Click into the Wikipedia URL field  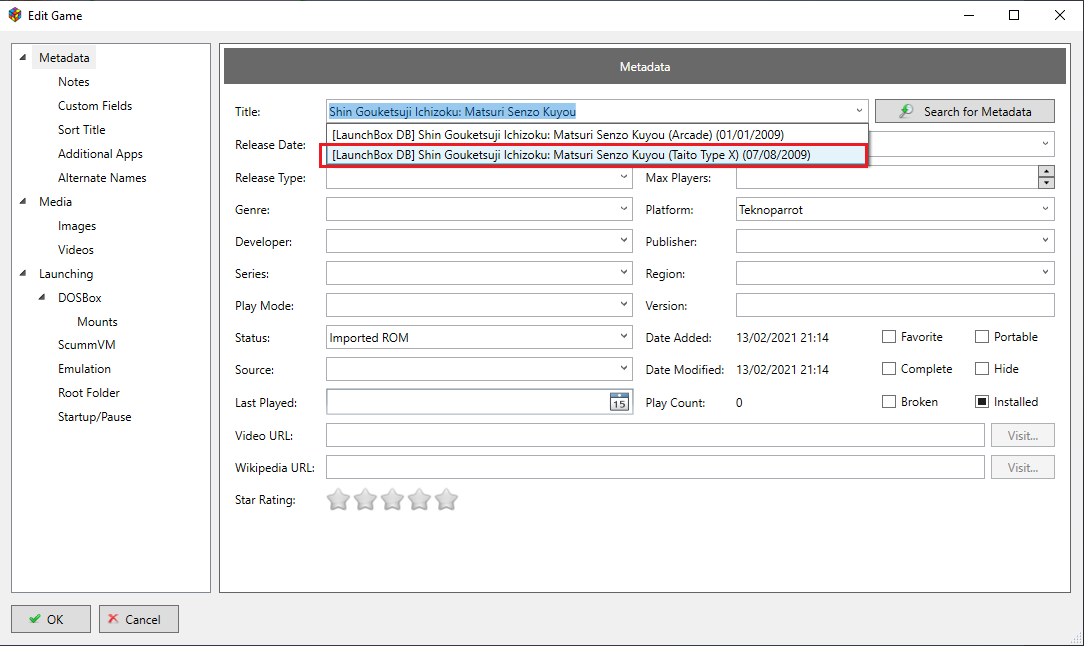point(655,468)
